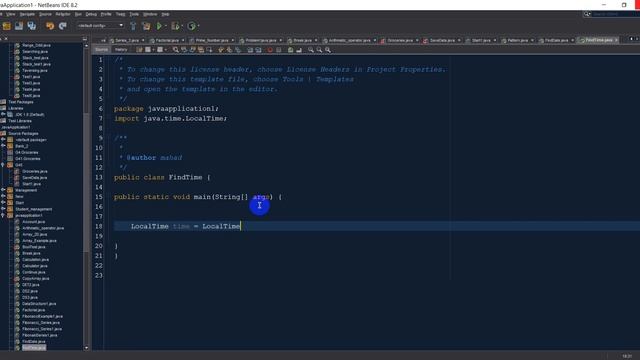The width and height of the screenshot is (640, 360).
Task: Switch to the Factorial.java tab
Action: [167, 40]
